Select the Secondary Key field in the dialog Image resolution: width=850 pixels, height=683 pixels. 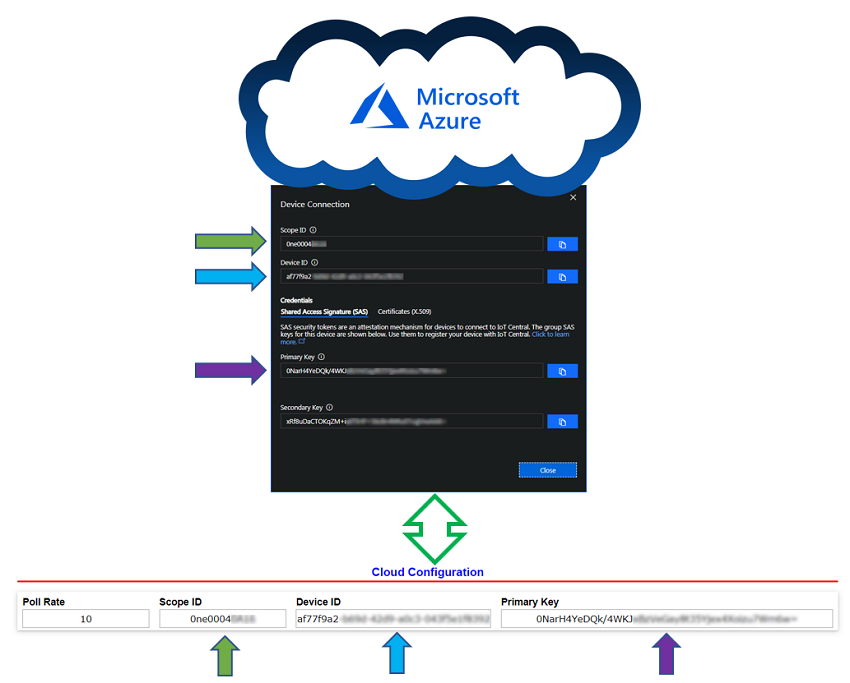click(x=411, y=421)
